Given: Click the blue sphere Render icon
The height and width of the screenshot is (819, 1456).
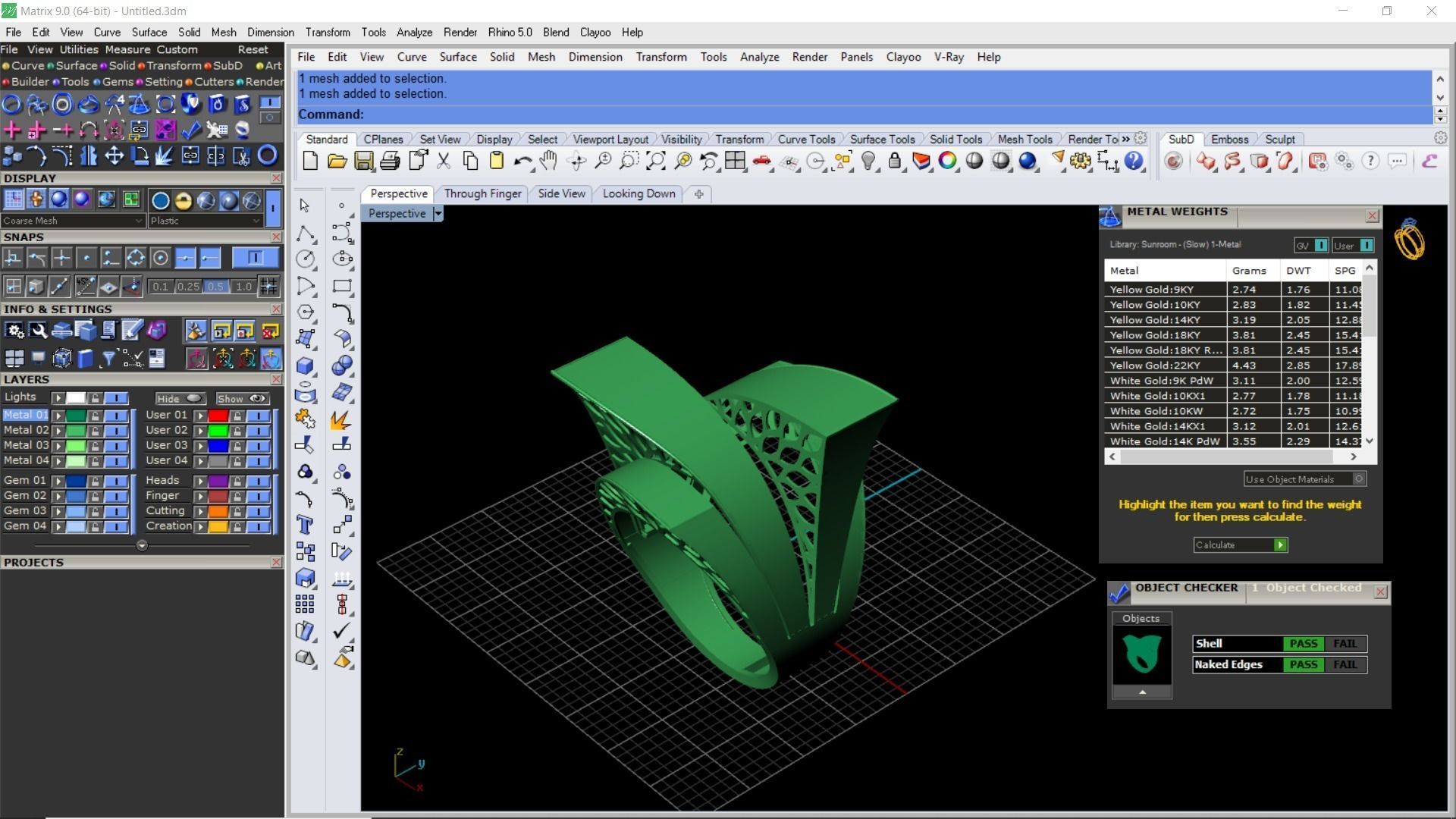Looking at the screenshot, I should [1028, 161].
